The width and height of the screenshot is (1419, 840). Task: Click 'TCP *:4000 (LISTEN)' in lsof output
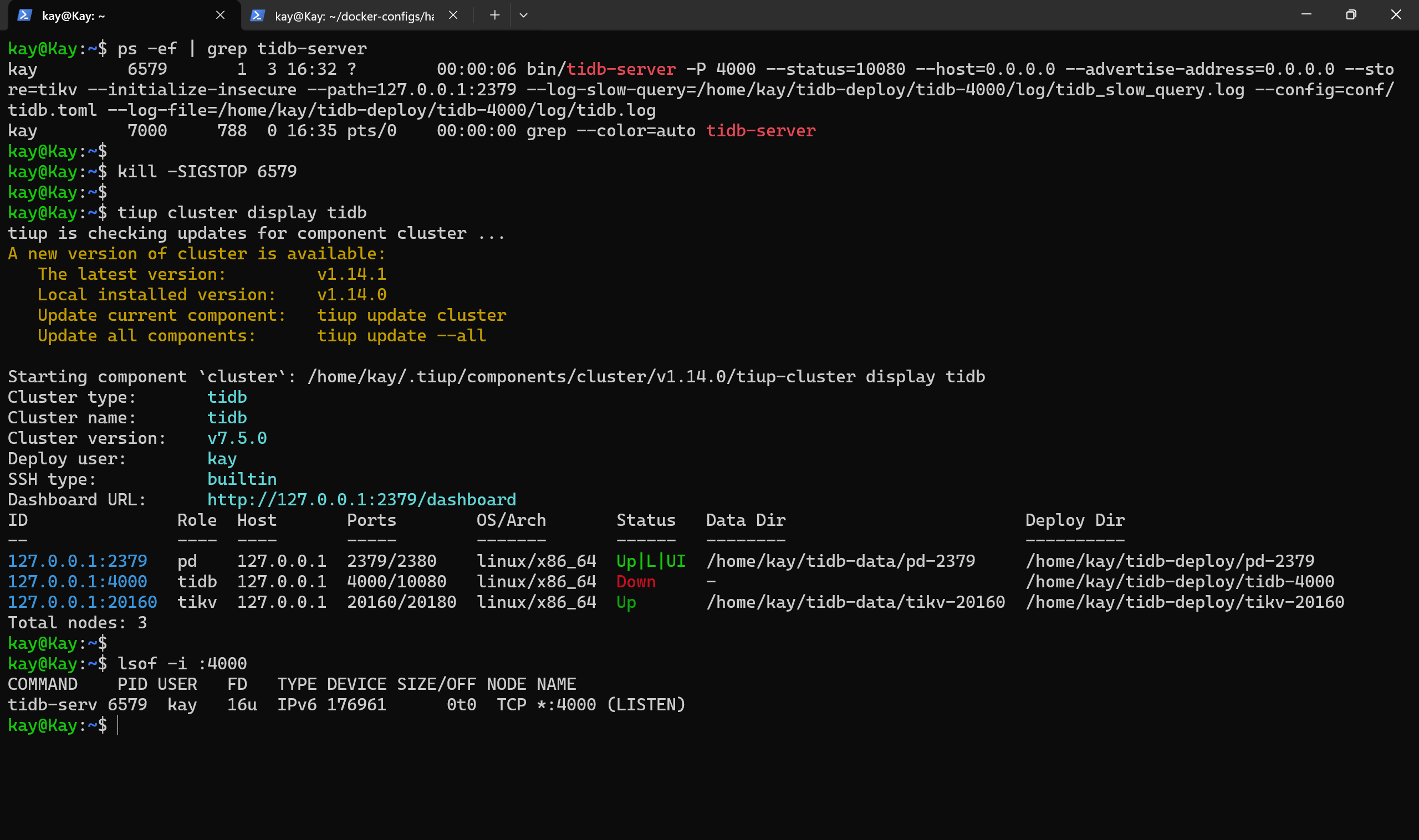point(591,704)
